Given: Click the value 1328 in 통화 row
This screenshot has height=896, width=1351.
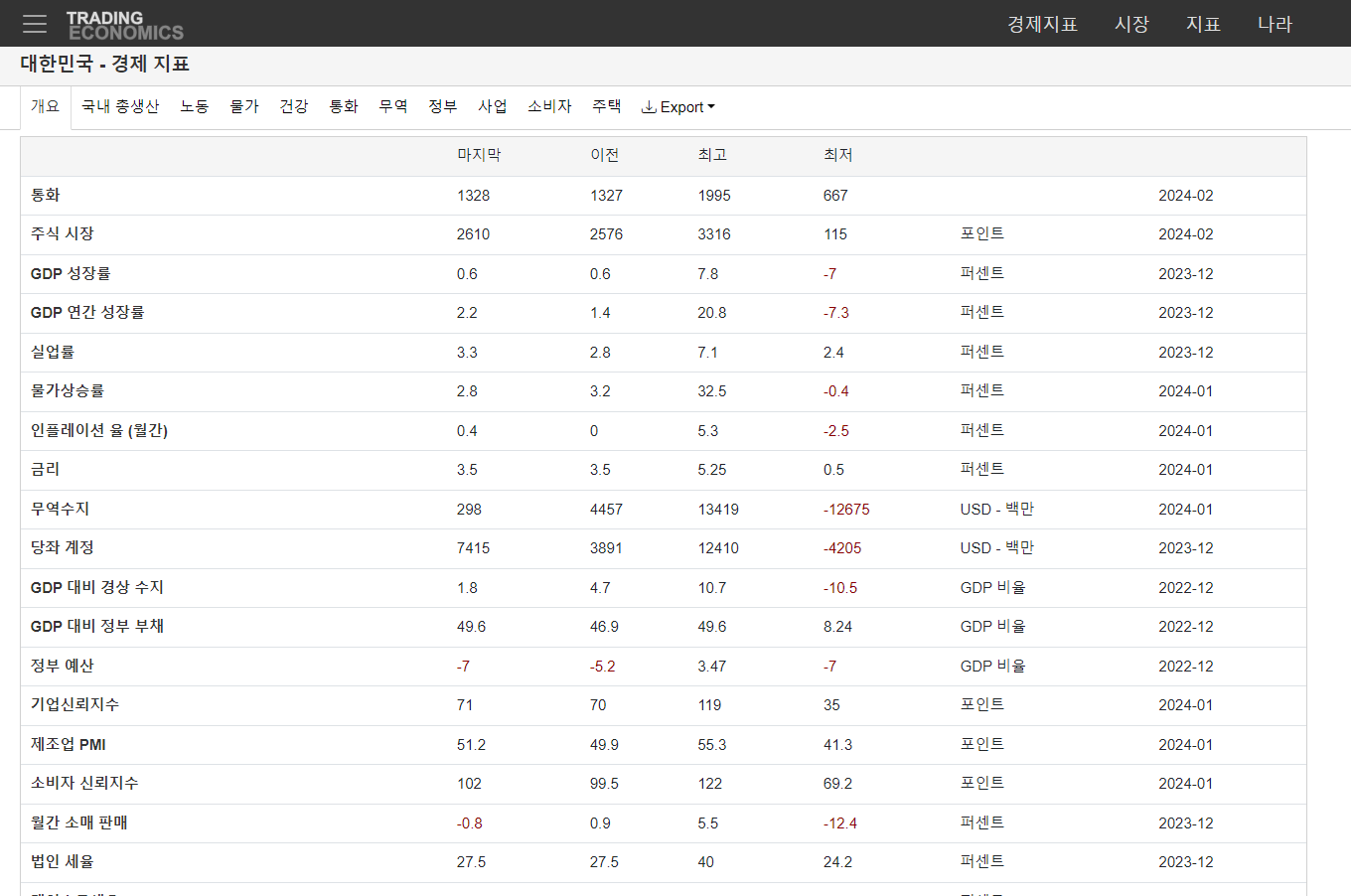Looking at the screenshot, I should pyautogui.click(x=474, y=196).
